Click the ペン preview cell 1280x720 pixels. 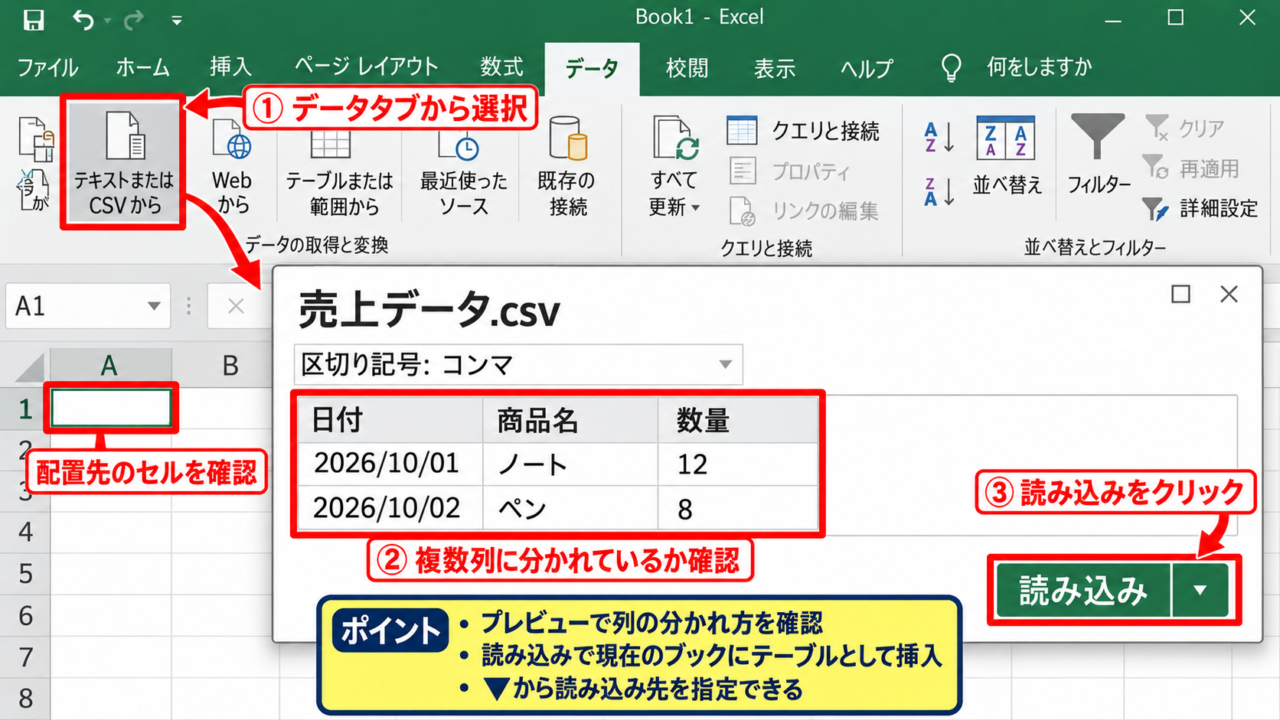tap(570, 508)
